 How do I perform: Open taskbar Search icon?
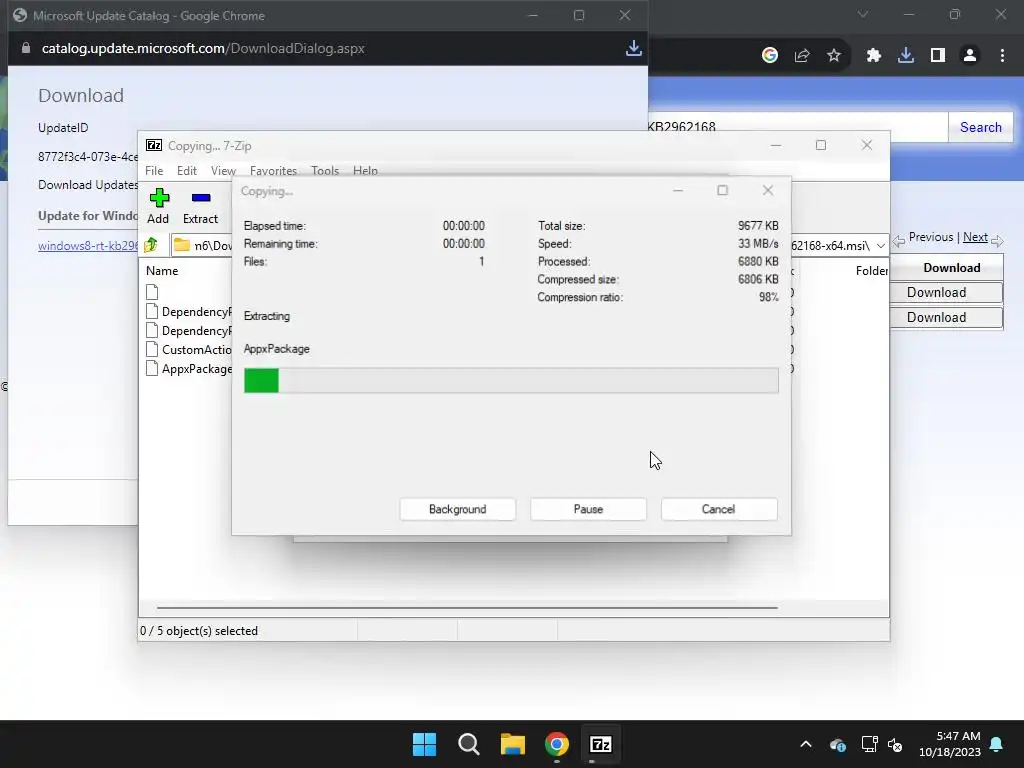pos(468,744)
